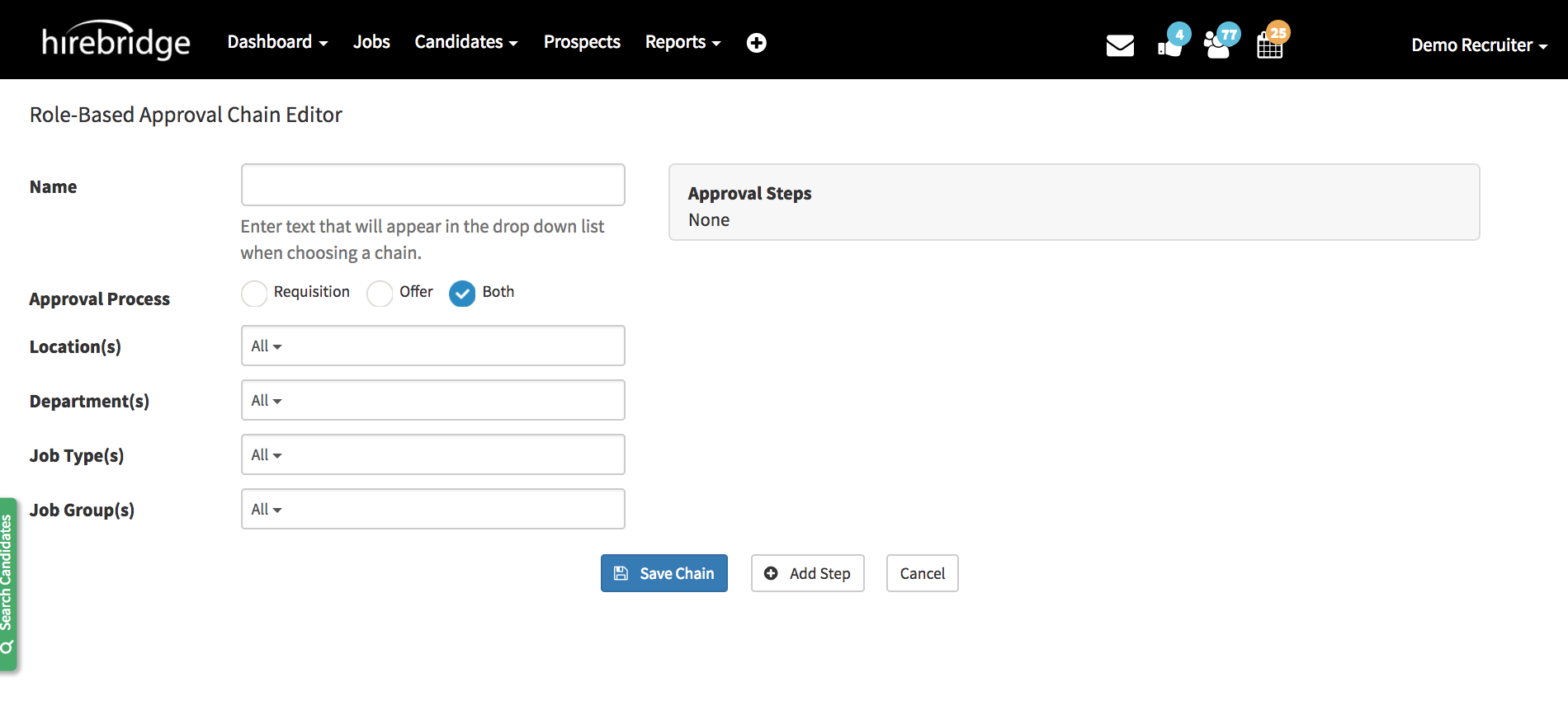Open the Search Candidates side tab
The width and height of the screenshot is (1568, 701).
click(x=7, y=584)
